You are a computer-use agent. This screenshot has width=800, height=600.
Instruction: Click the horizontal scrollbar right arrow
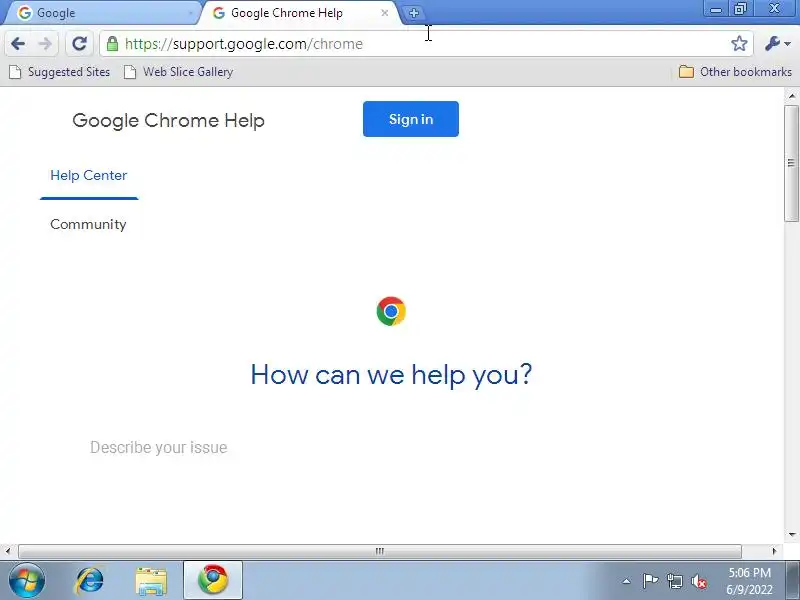[774, 551]
